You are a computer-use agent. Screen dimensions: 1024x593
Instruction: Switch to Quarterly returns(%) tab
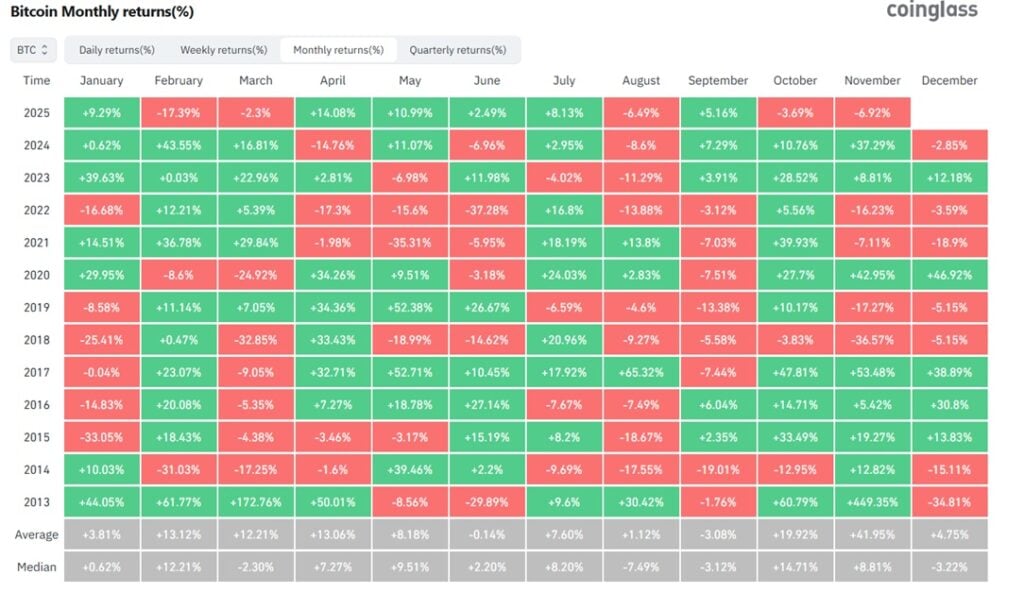pyautogui.click(x=458, y=50)
